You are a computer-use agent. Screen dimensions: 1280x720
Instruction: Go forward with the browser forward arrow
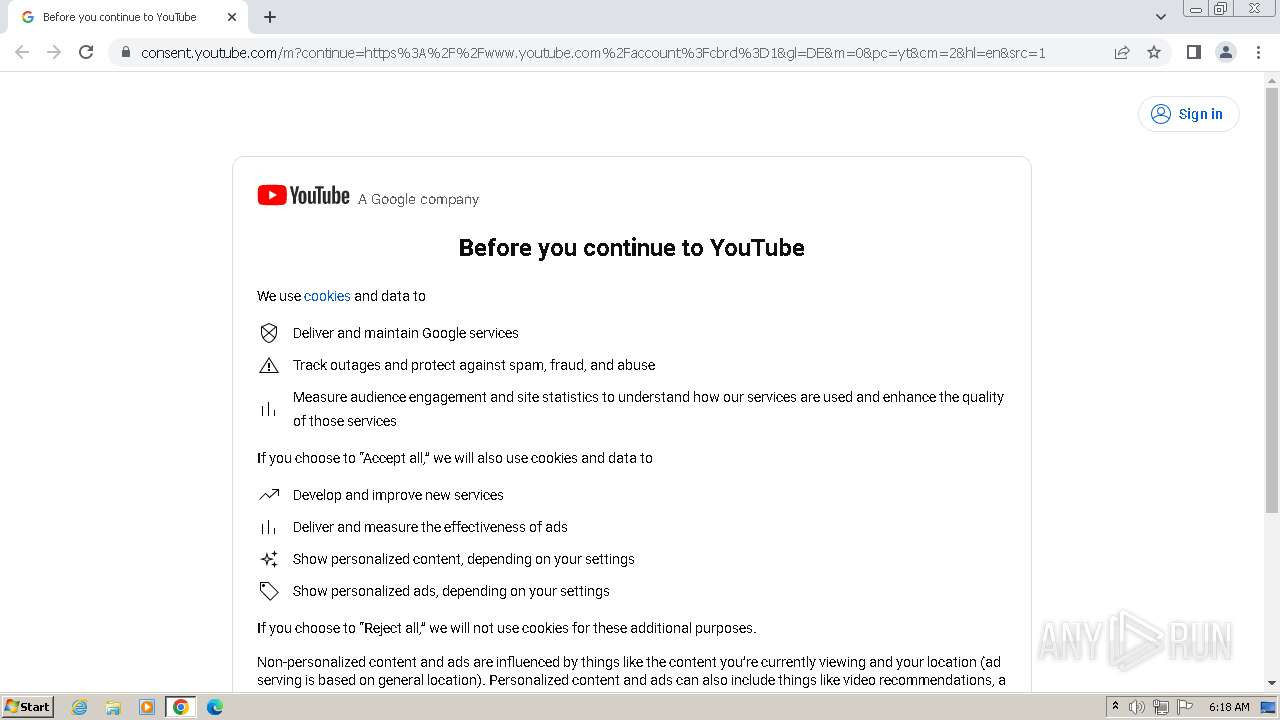(54, 52)
